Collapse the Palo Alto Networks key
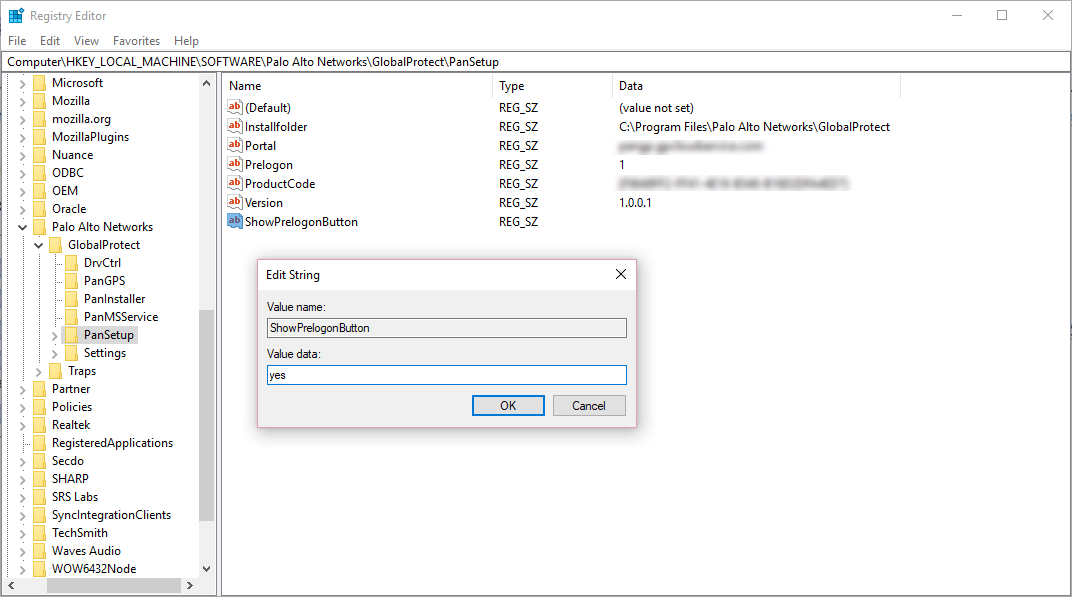 pyautogui.click(x=23, y=227)
